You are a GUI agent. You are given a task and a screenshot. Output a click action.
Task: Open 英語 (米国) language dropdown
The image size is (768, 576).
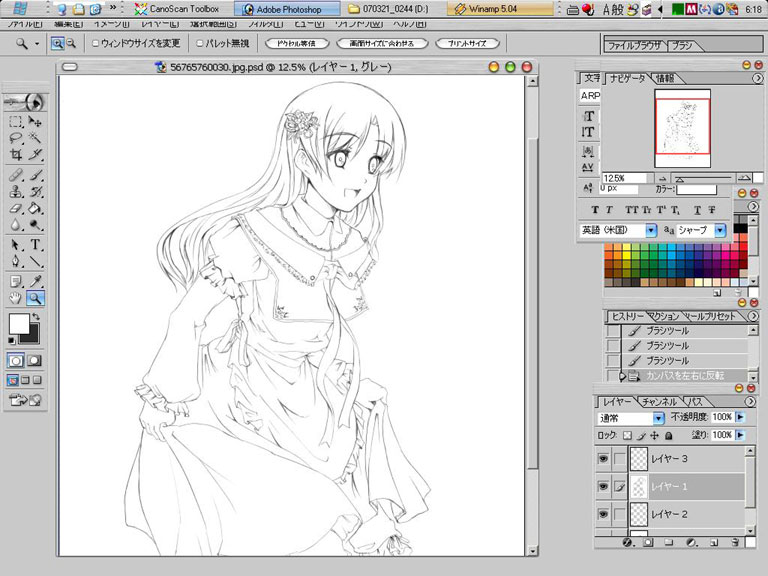[x=651, y=230]
